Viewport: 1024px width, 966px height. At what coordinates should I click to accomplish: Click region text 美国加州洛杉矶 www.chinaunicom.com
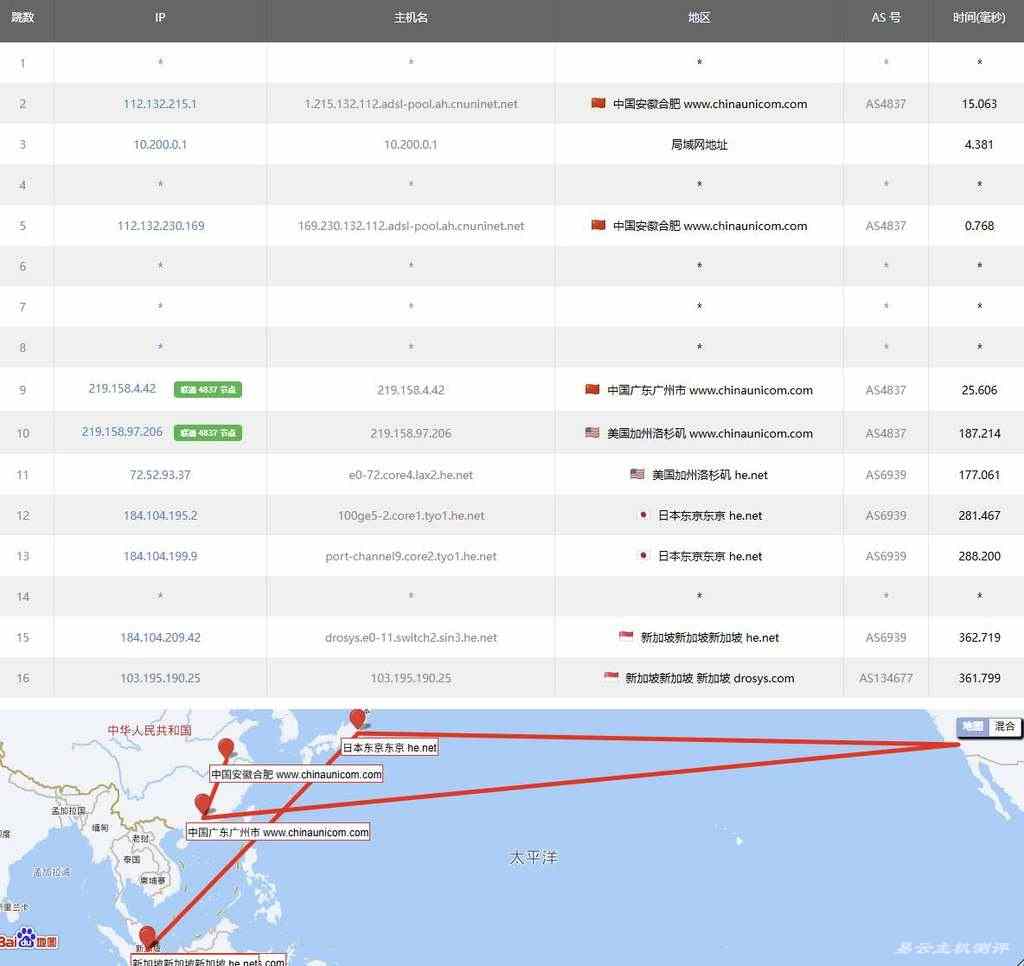point(710,433)
